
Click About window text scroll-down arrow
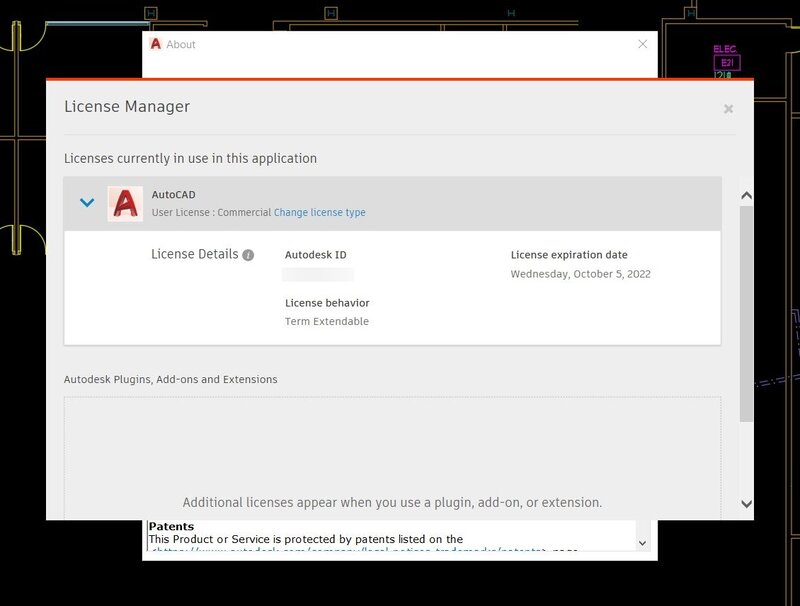pos(642,543)
